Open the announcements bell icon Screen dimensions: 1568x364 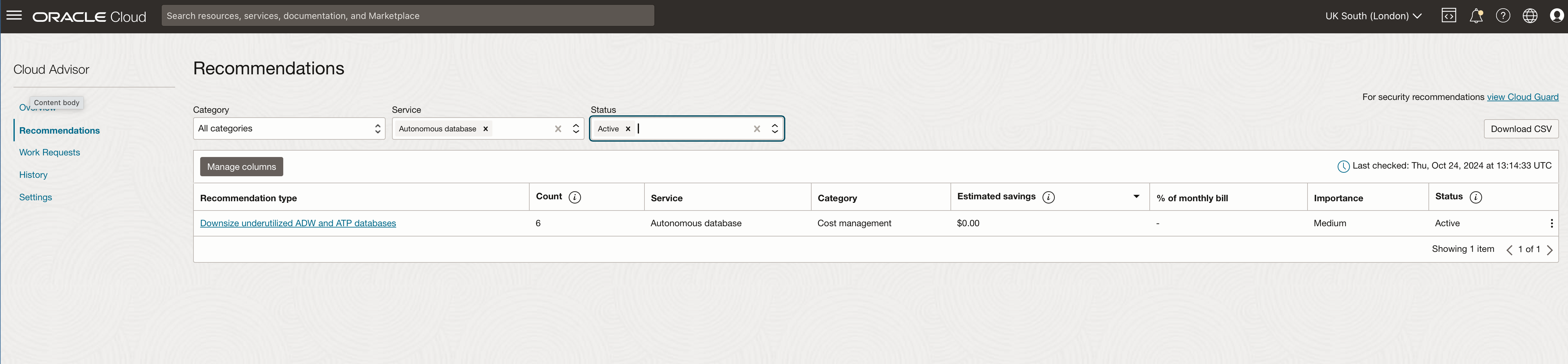[x=1476, y=16]
